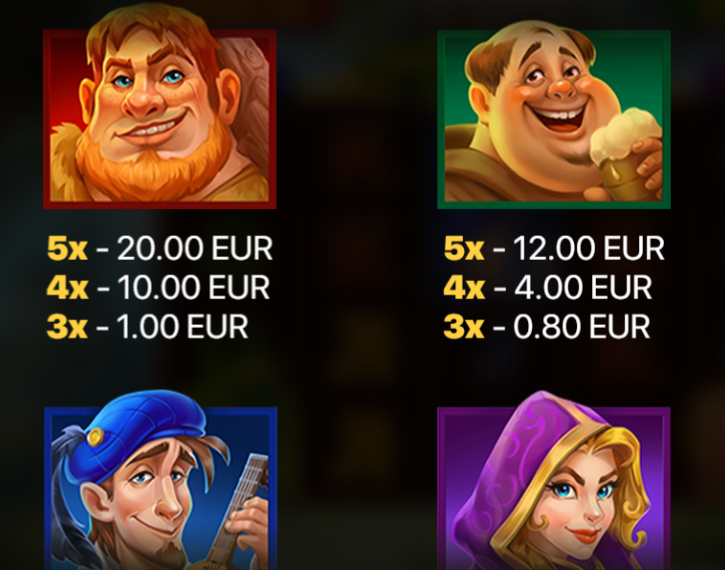The height and width of the screenshot is (570, 725).
Task: Click the yellow 3x label under monk
Action: 464,327
